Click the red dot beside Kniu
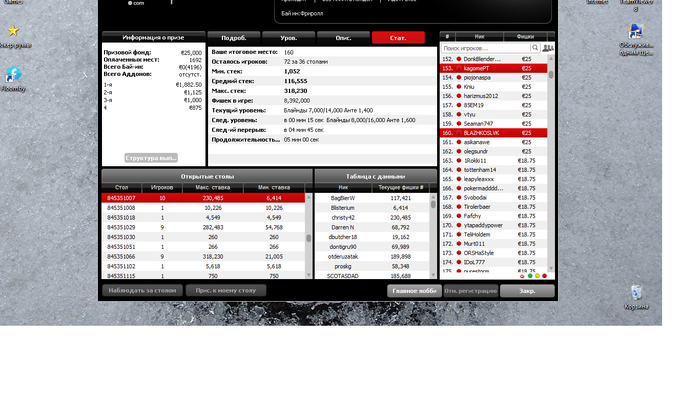This screenshot has width=700, height=394. (458, 87)
